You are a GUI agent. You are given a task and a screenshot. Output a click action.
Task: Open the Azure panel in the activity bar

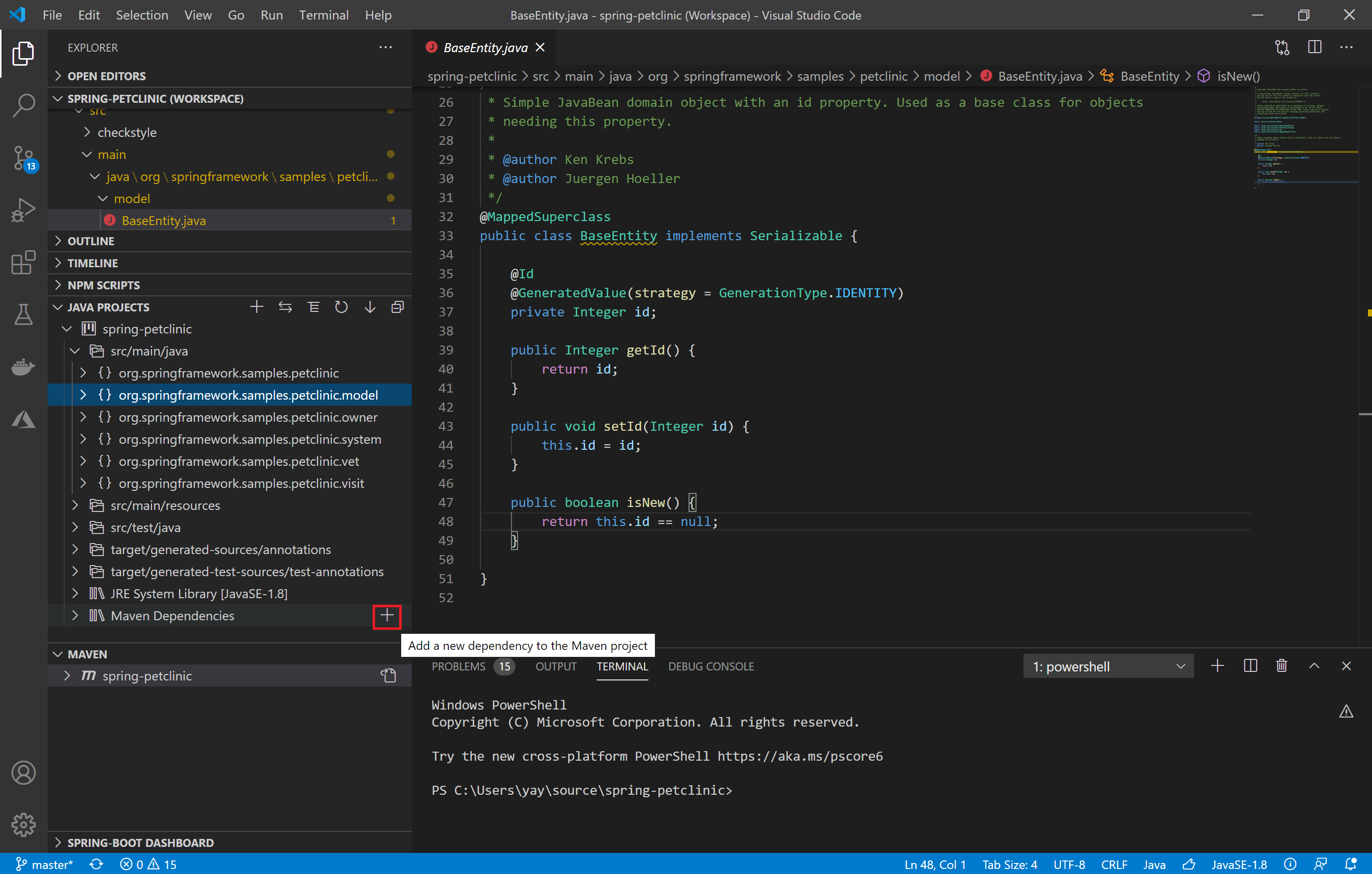point(24,419)
